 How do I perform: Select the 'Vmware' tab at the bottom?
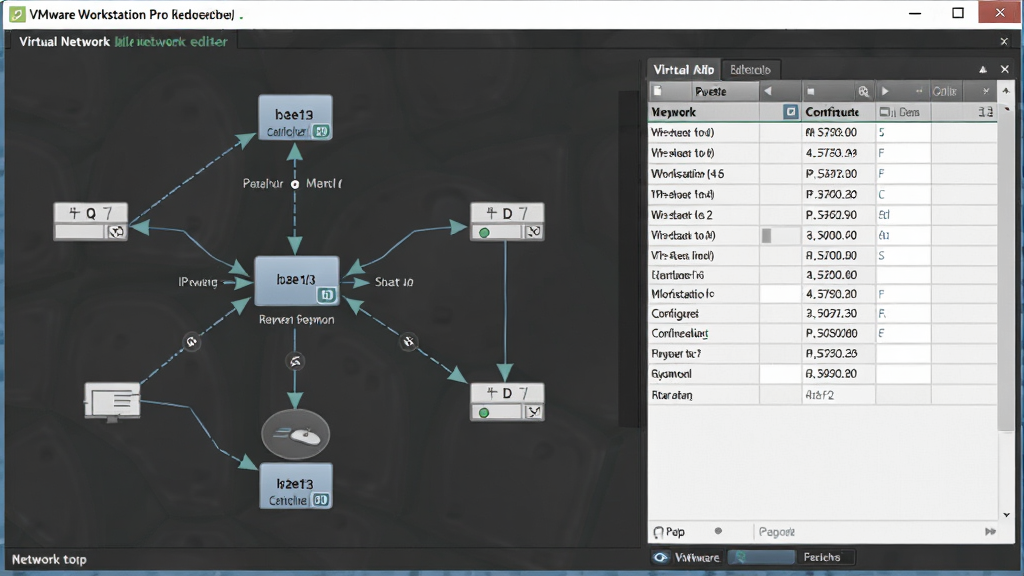point(697,558)
